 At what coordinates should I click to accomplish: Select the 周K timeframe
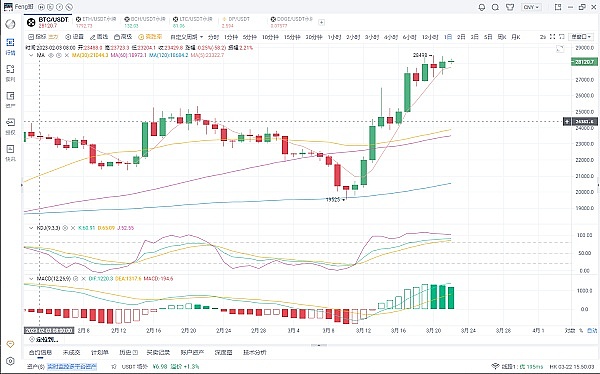[502, 37]
